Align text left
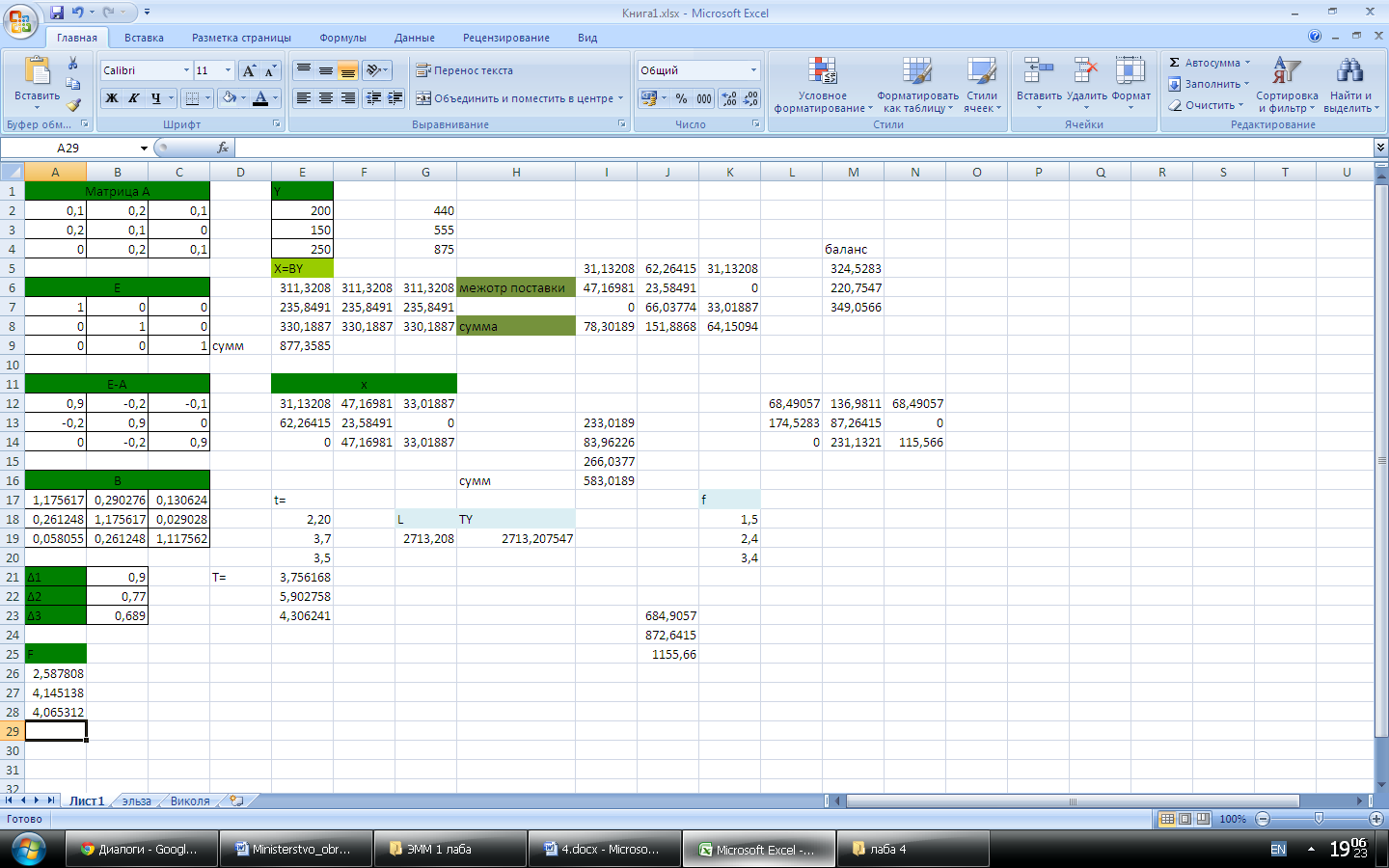 tap(303, 98)
